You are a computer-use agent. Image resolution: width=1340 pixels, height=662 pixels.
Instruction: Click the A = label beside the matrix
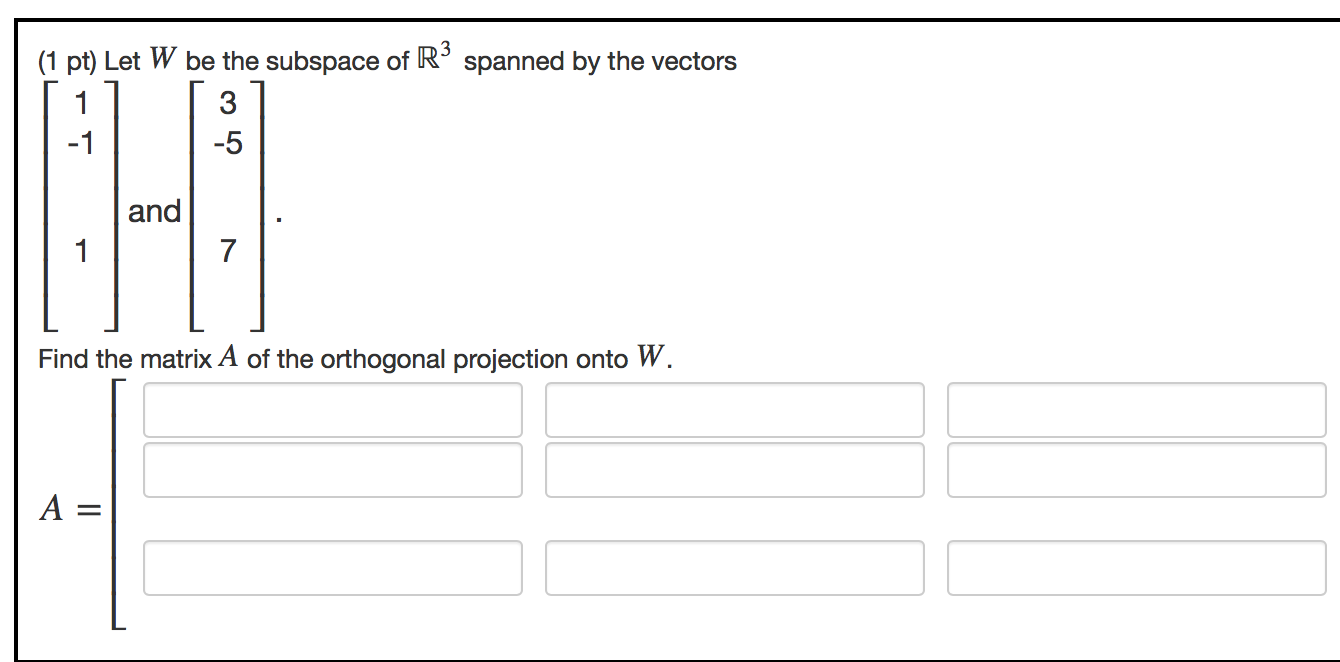[67, 508]
